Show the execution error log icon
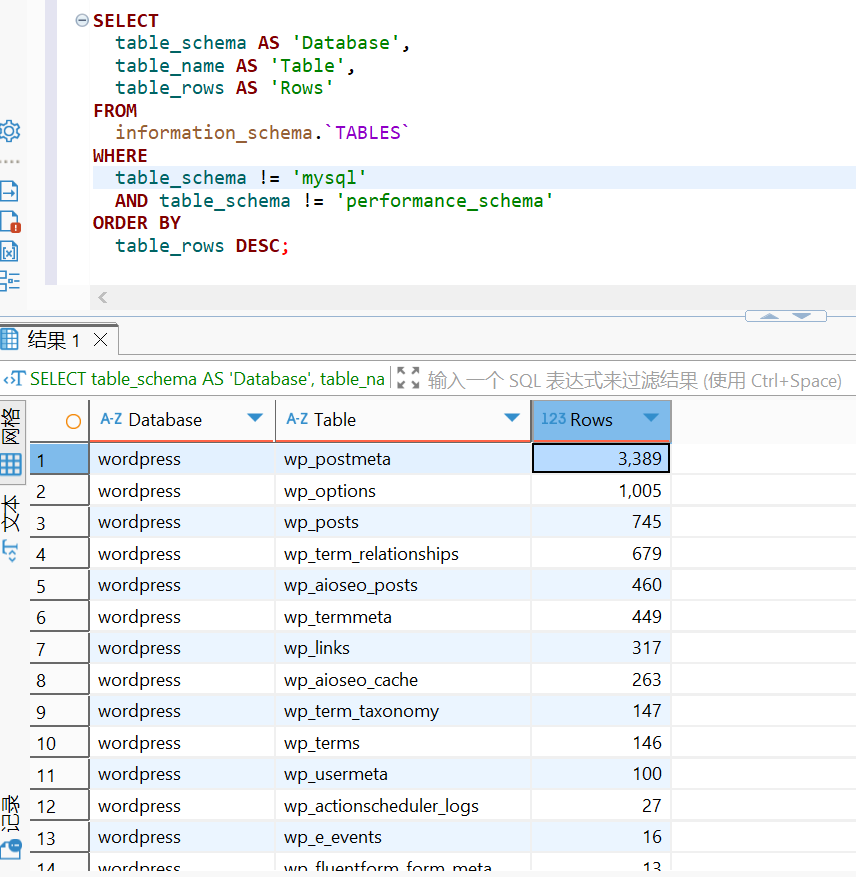856x877 pixels. [10, 221]
